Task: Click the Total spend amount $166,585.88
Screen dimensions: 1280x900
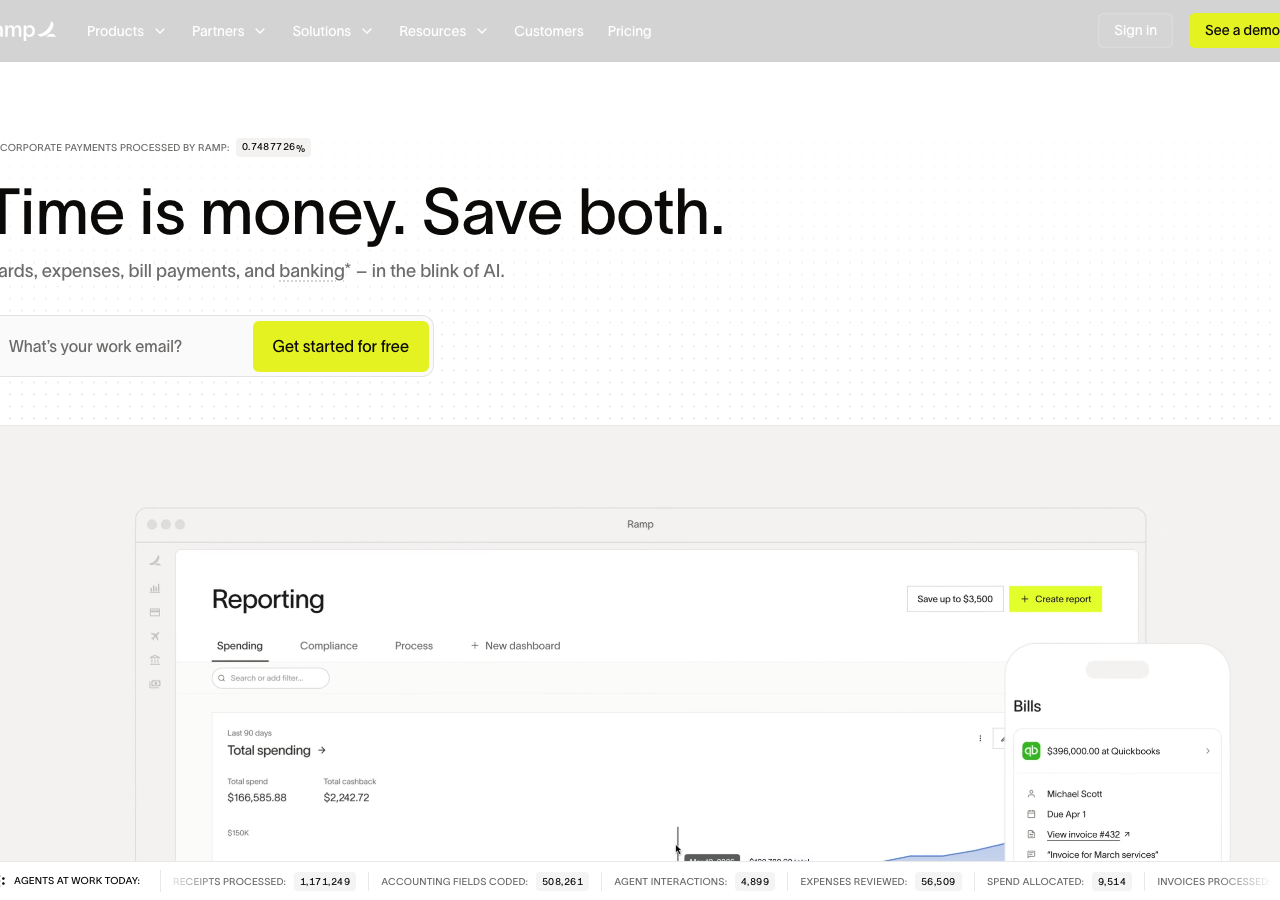Action: click(257, 798)
